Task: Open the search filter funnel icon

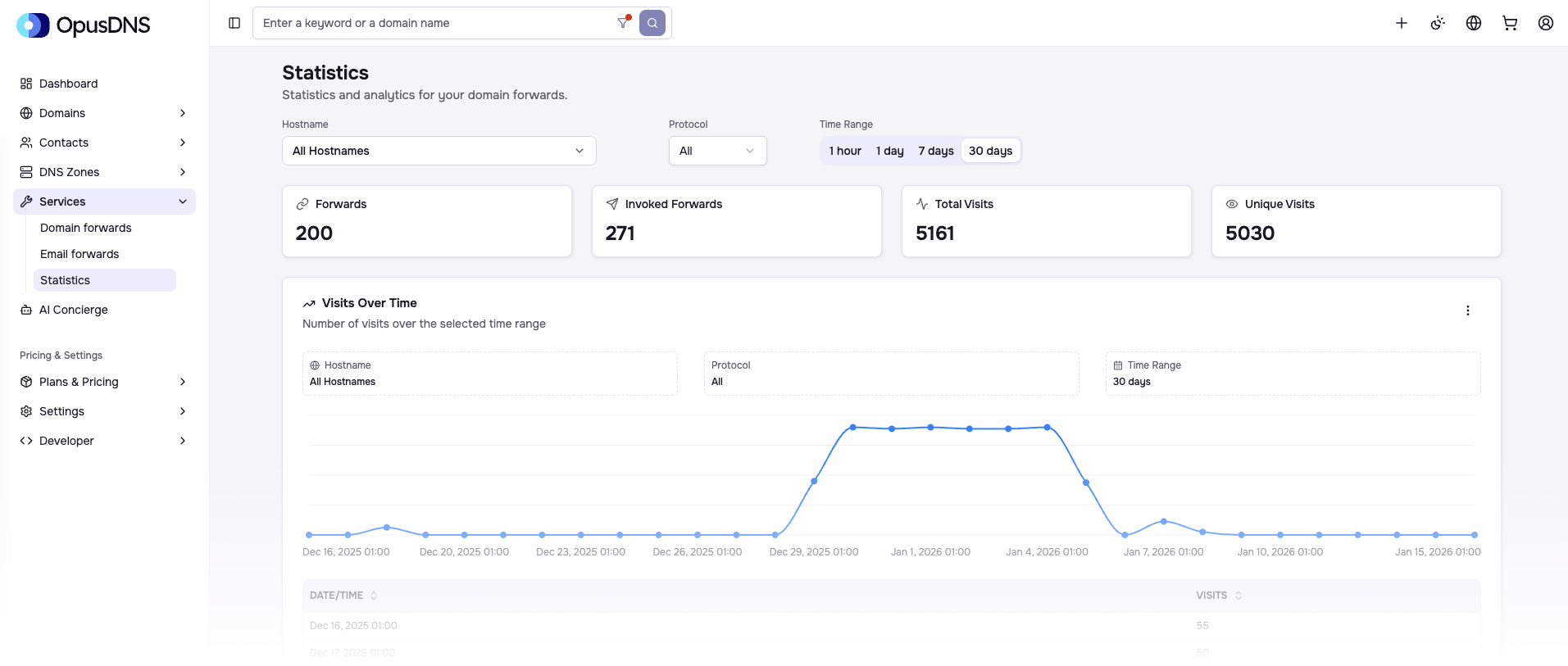Action: pos(623,23)
